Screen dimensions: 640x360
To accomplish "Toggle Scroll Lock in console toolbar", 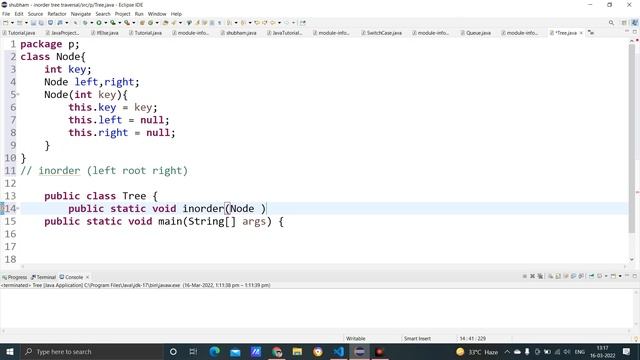I will [x=558, y=276].
